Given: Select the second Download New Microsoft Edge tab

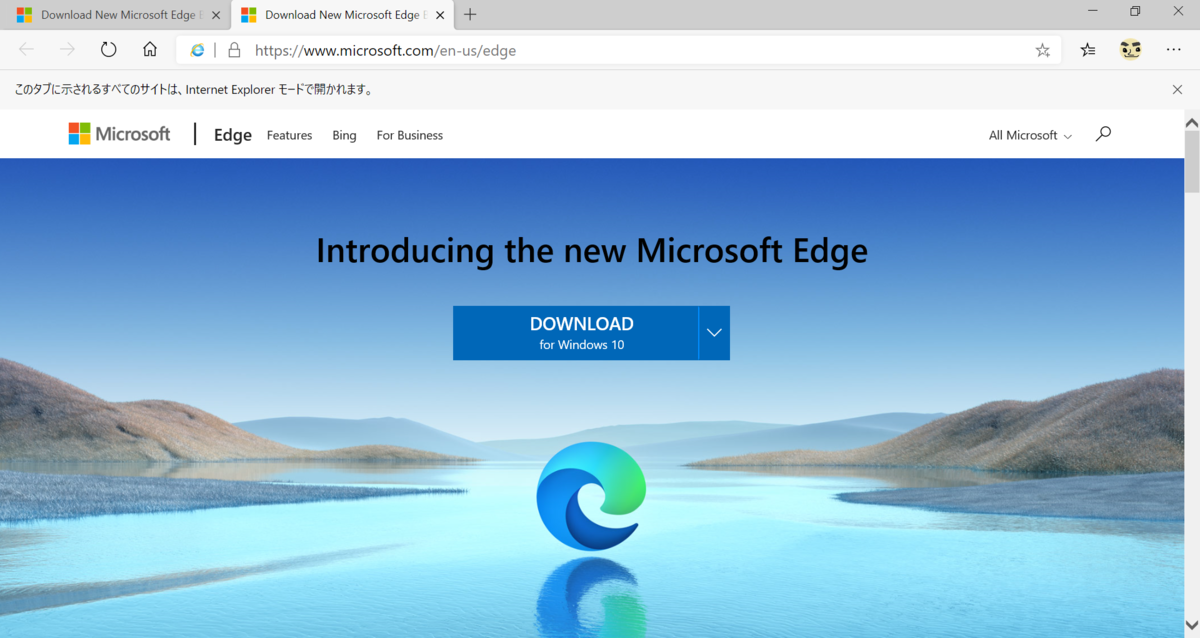Looking at the screenshot, I should [344, 15].
